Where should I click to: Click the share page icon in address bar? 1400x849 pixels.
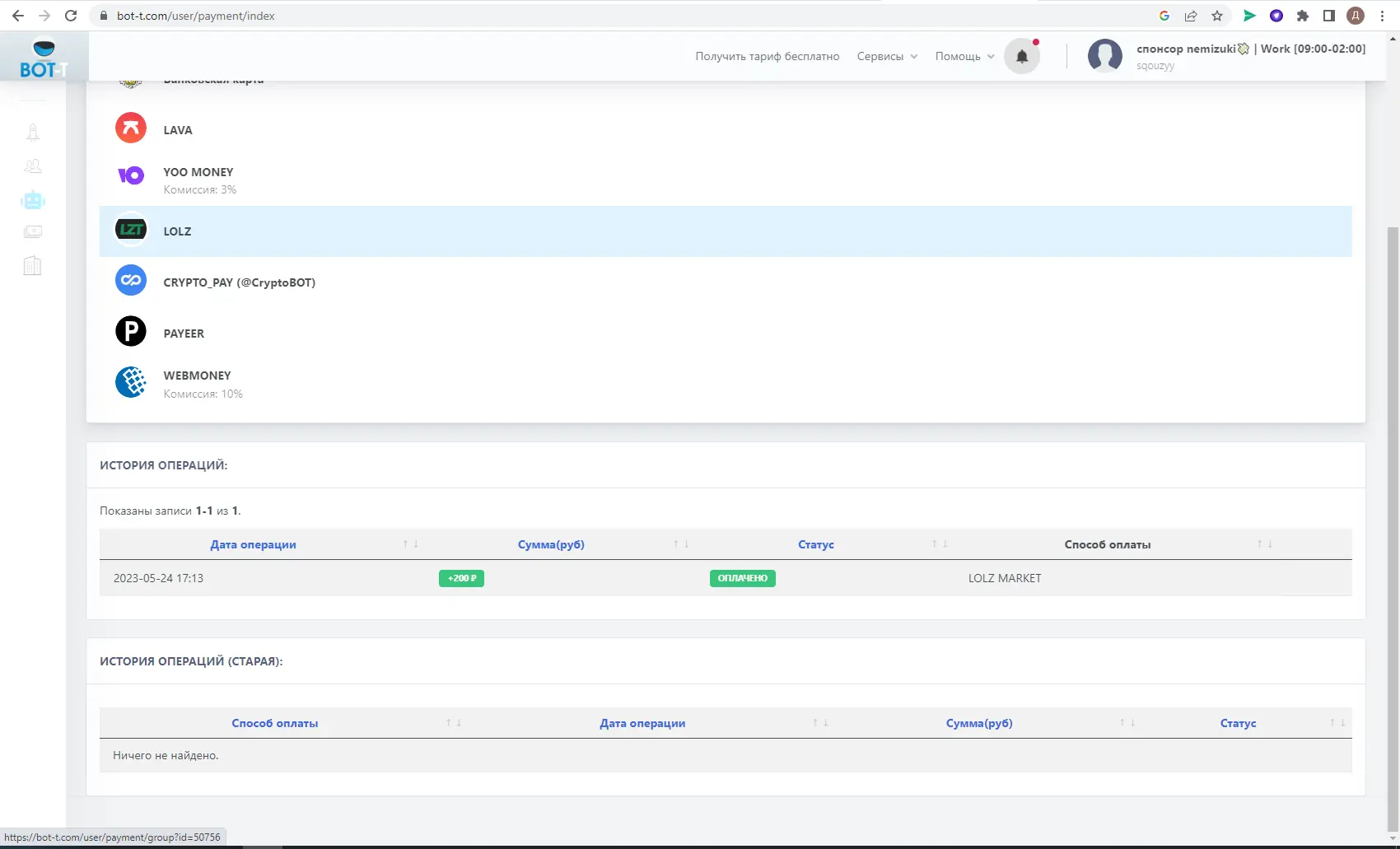pos(1191,16)
